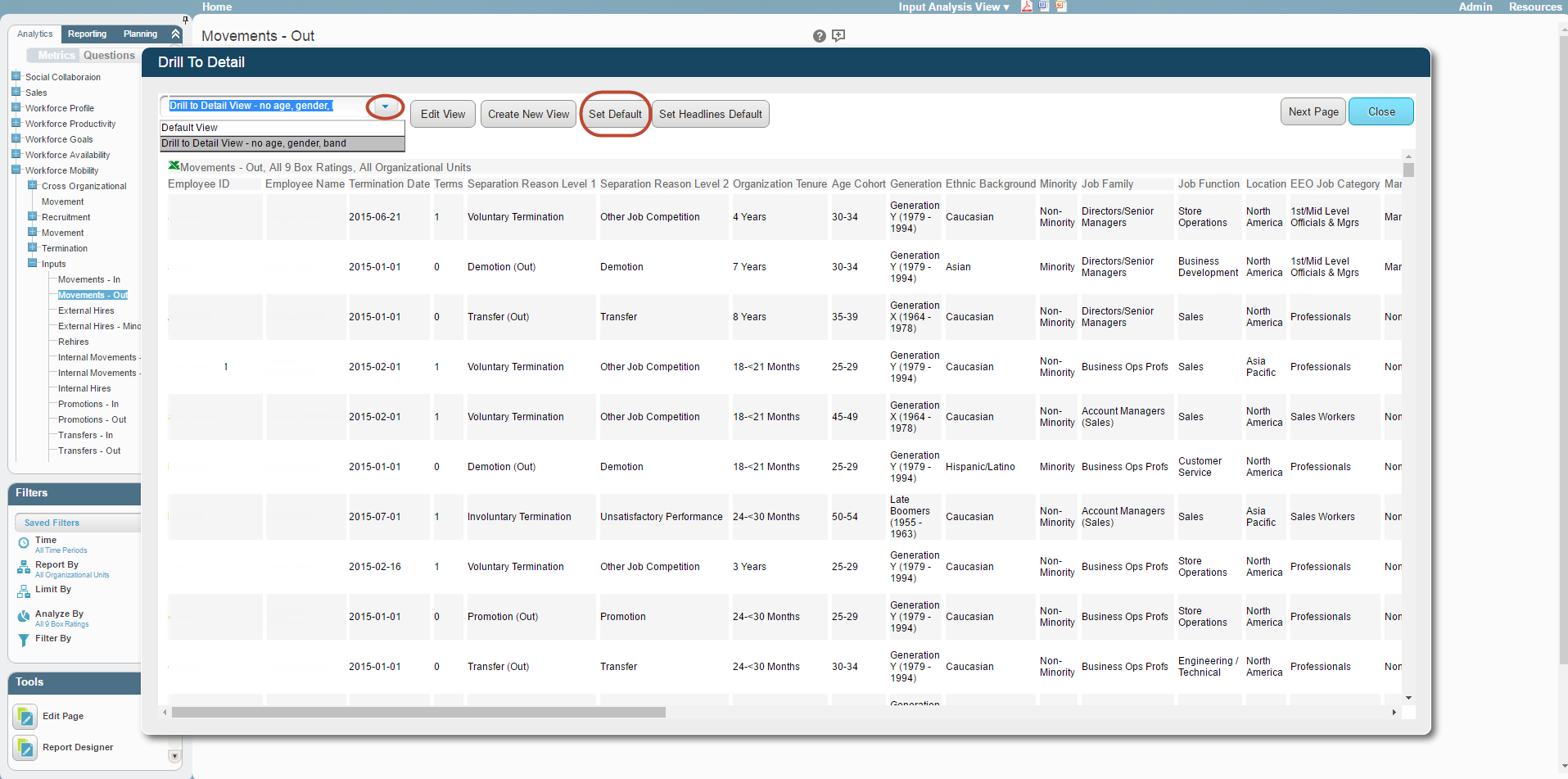Click the Edit View button
The height and width of the screenshot is (779, 1568).
pyautogui.click(x=443, y=114)
